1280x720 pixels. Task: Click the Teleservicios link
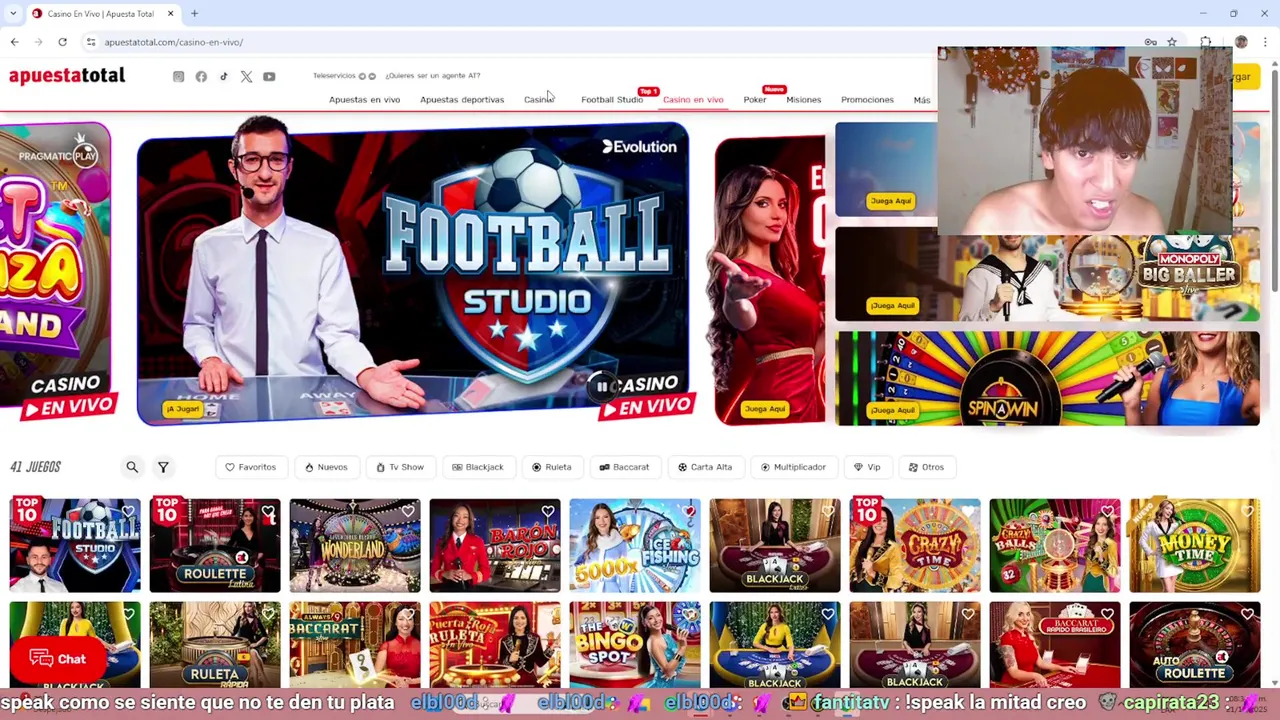tap(334, 76)
